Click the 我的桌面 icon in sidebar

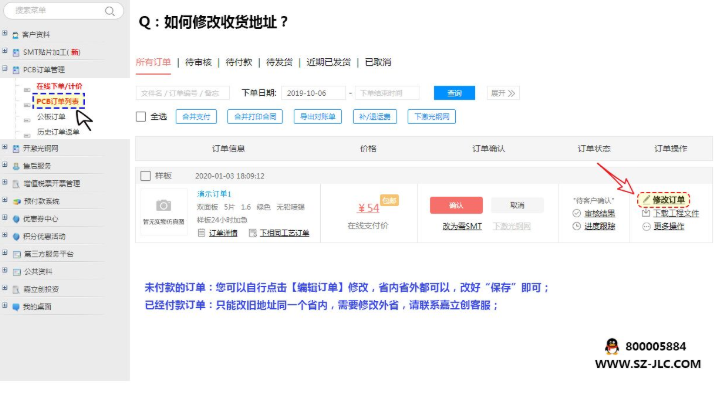(14, 305)
